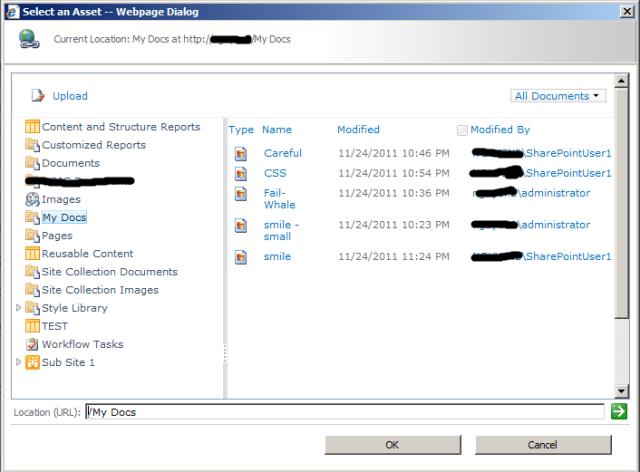
Task: Click into the Location (URL) text field
Action: [x=345, y=412]
